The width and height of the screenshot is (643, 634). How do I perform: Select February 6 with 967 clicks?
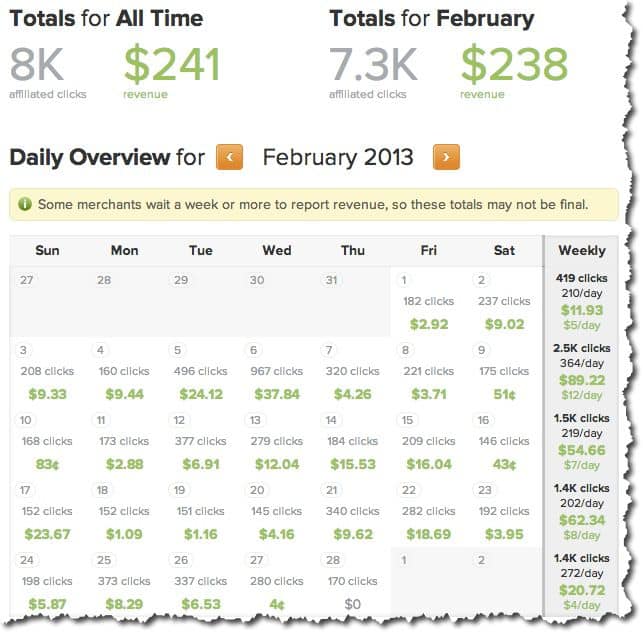click(276, 371)
